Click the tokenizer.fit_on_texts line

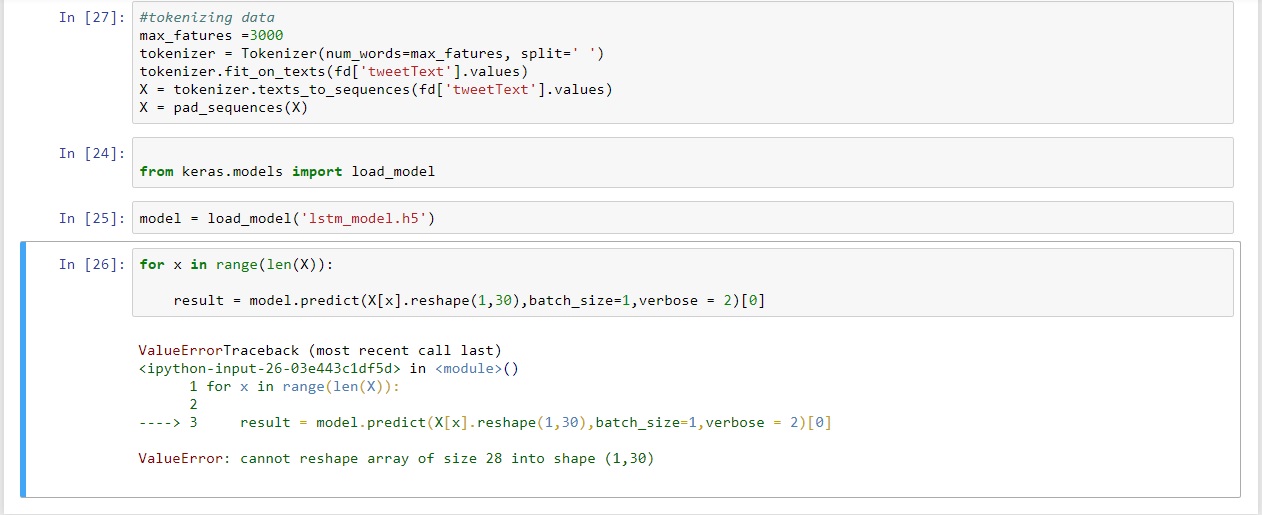click(334, 71)
